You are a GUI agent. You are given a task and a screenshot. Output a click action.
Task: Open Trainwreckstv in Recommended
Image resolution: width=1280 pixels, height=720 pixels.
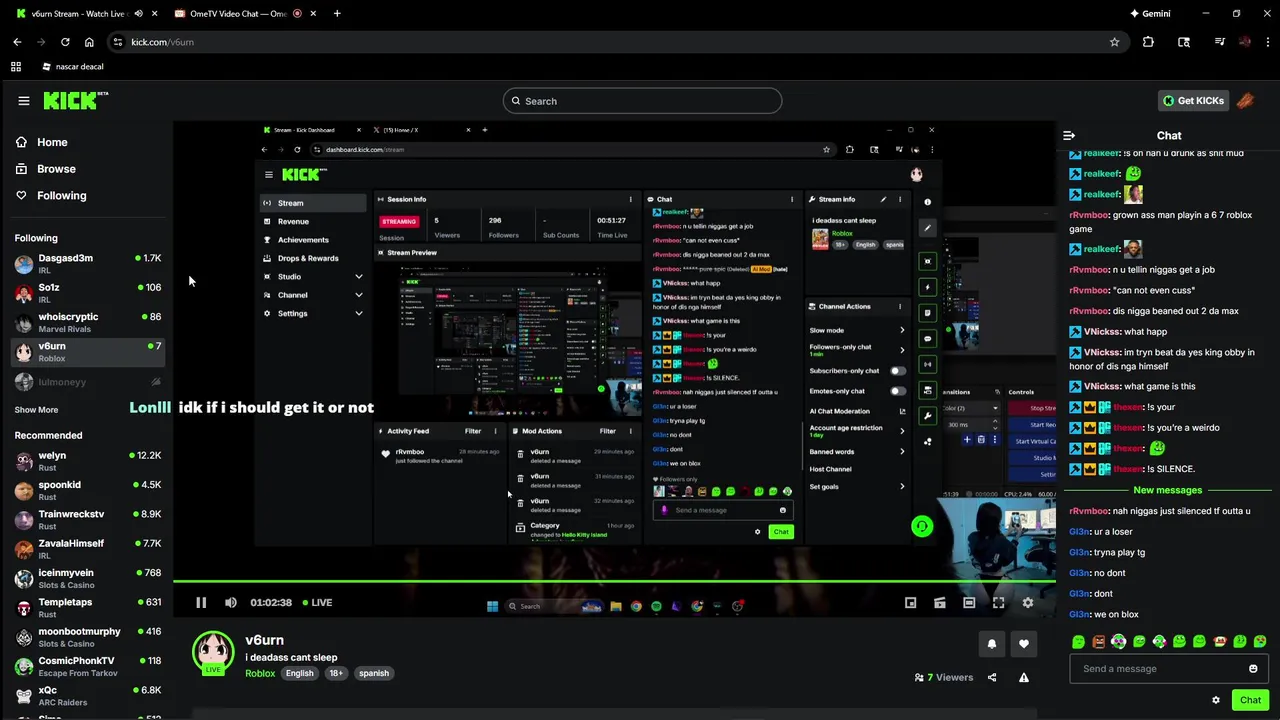(x=88, y=520)
